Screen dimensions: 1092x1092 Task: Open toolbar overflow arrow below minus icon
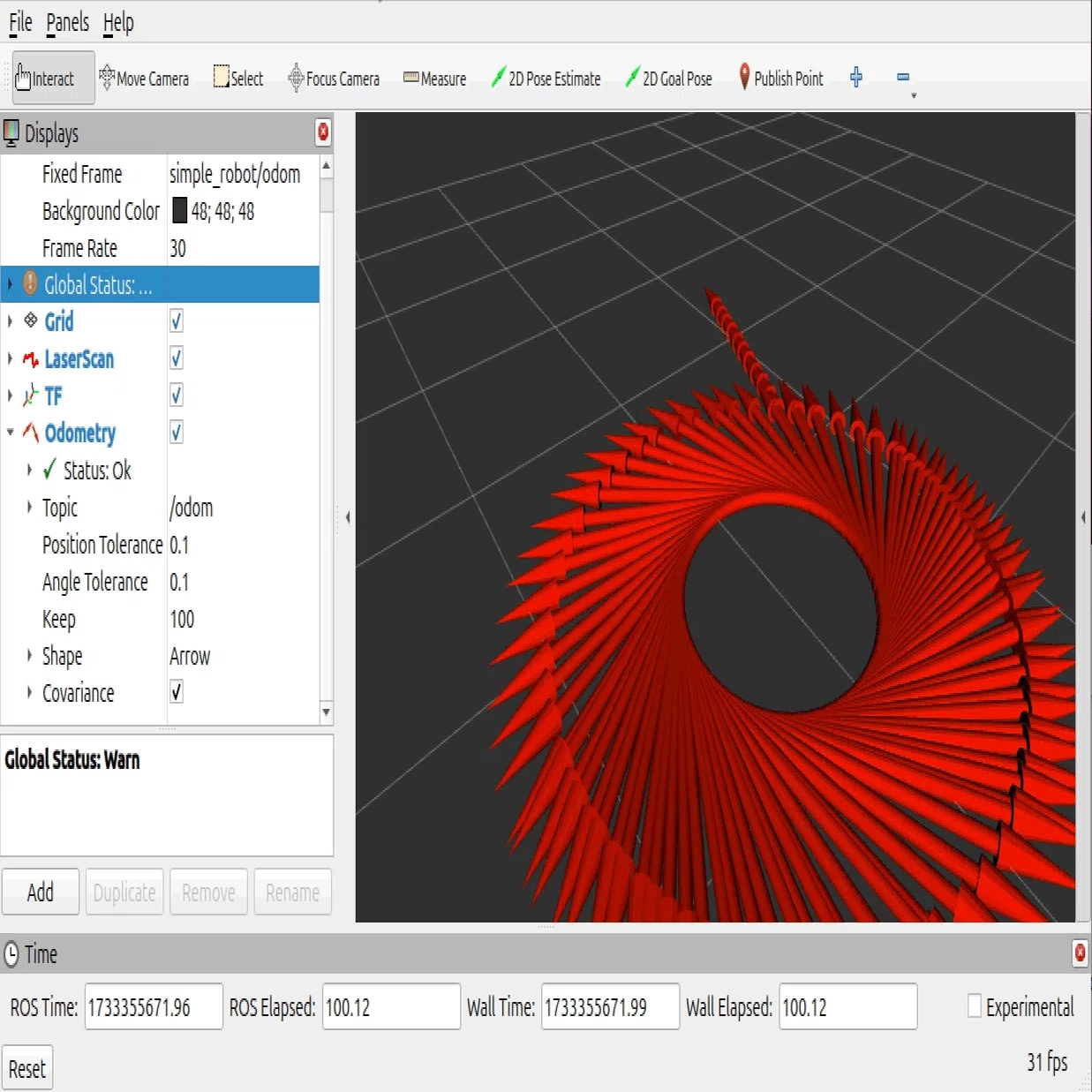click(914, 95)
